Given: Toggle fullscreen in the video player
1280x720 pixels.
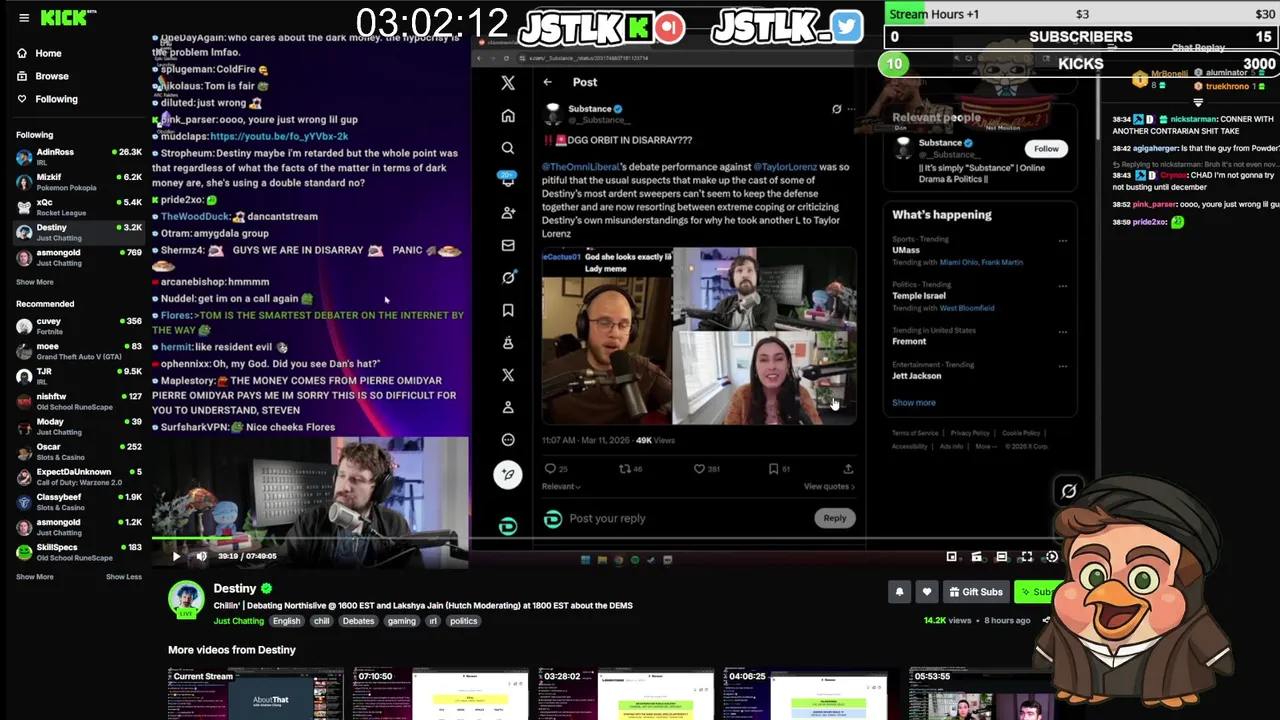Looking at the screenshot, I should coord(1026,557).
